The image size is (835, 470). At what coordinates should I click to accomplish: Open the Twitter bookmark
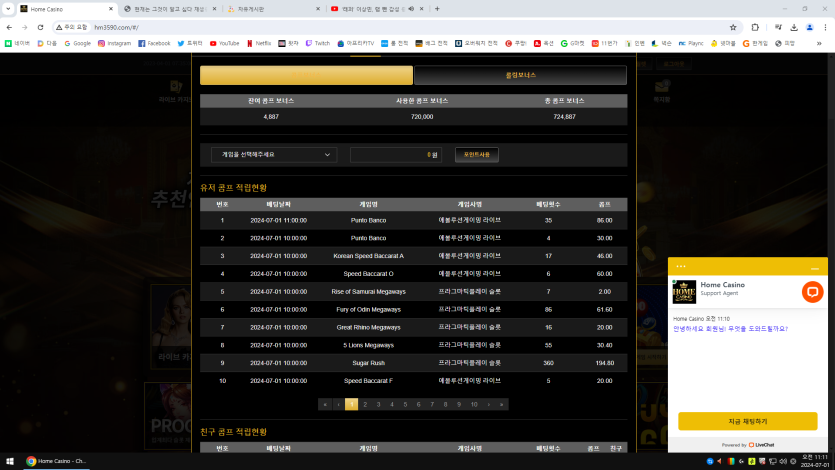coord(190,43)
